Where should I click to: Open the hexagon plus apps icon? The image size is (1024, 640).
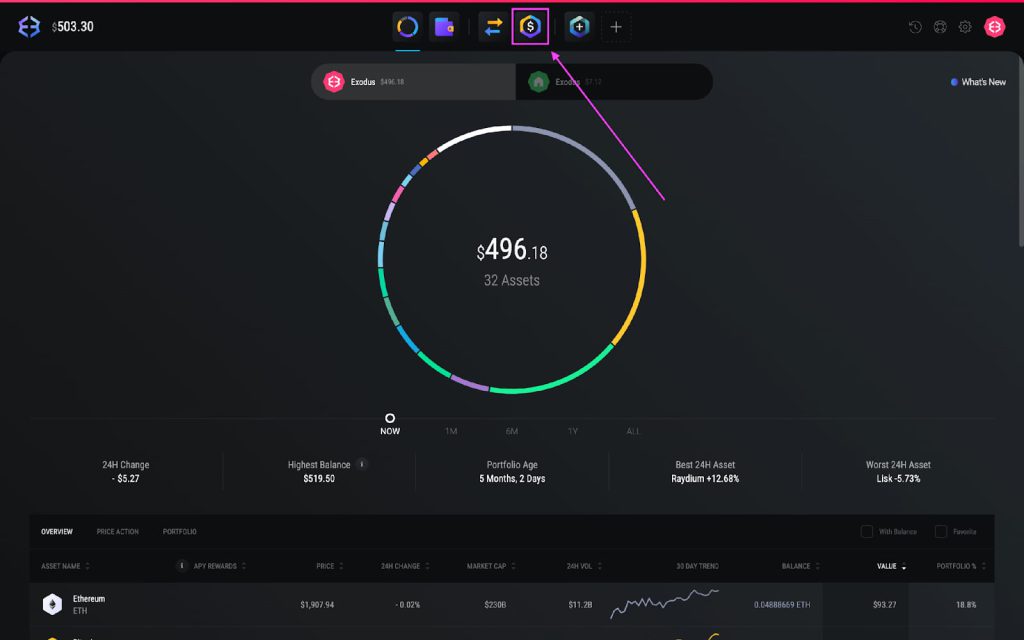click(x=579, y=27)
